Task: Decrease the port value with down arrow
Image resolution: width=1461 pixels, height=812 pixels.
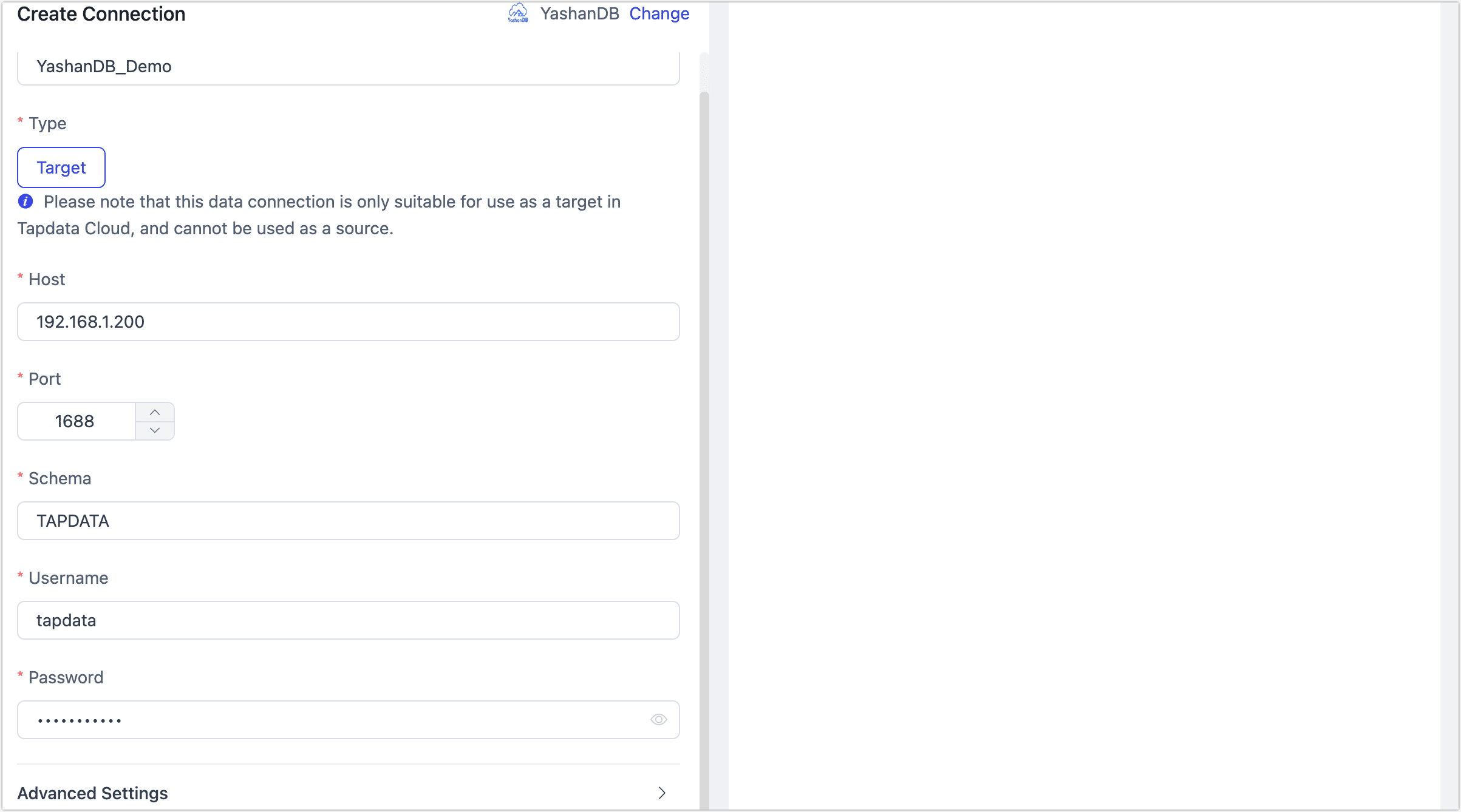Action: point(155,430)
